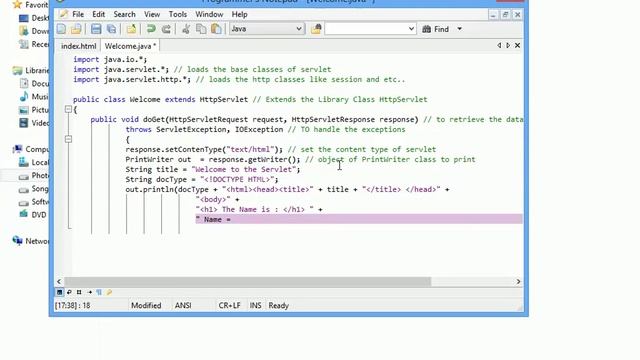This screenshot has height=360, width=640.
Task: Click the Open file toolbar icon
Action: [76, 29]
